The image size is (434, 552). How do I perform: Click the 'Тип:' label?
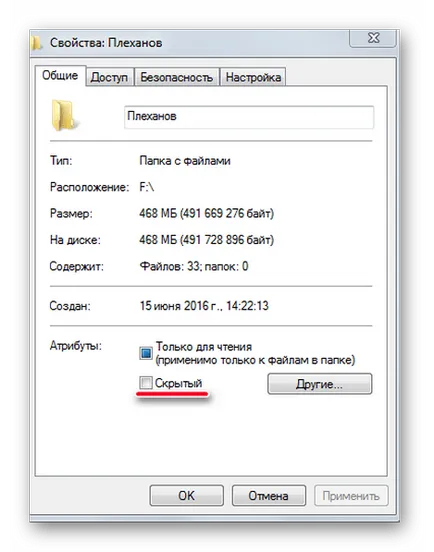61,161
